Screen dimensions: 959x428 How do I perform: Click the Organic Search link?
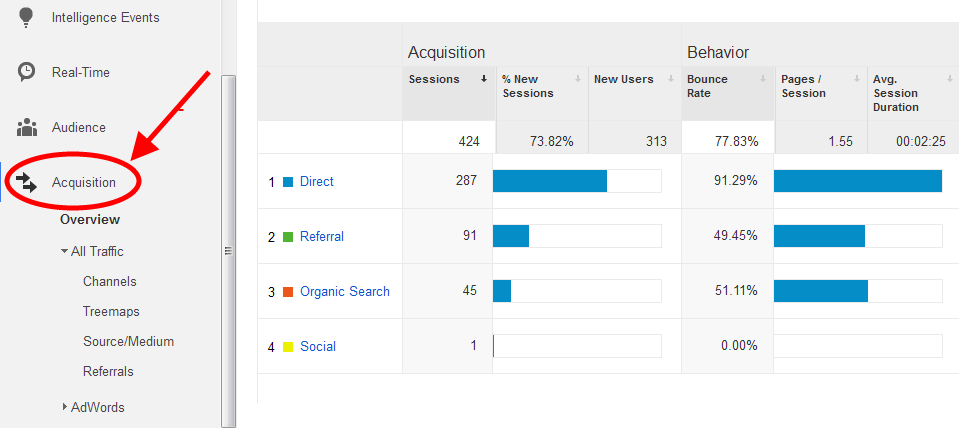[344, 292]
